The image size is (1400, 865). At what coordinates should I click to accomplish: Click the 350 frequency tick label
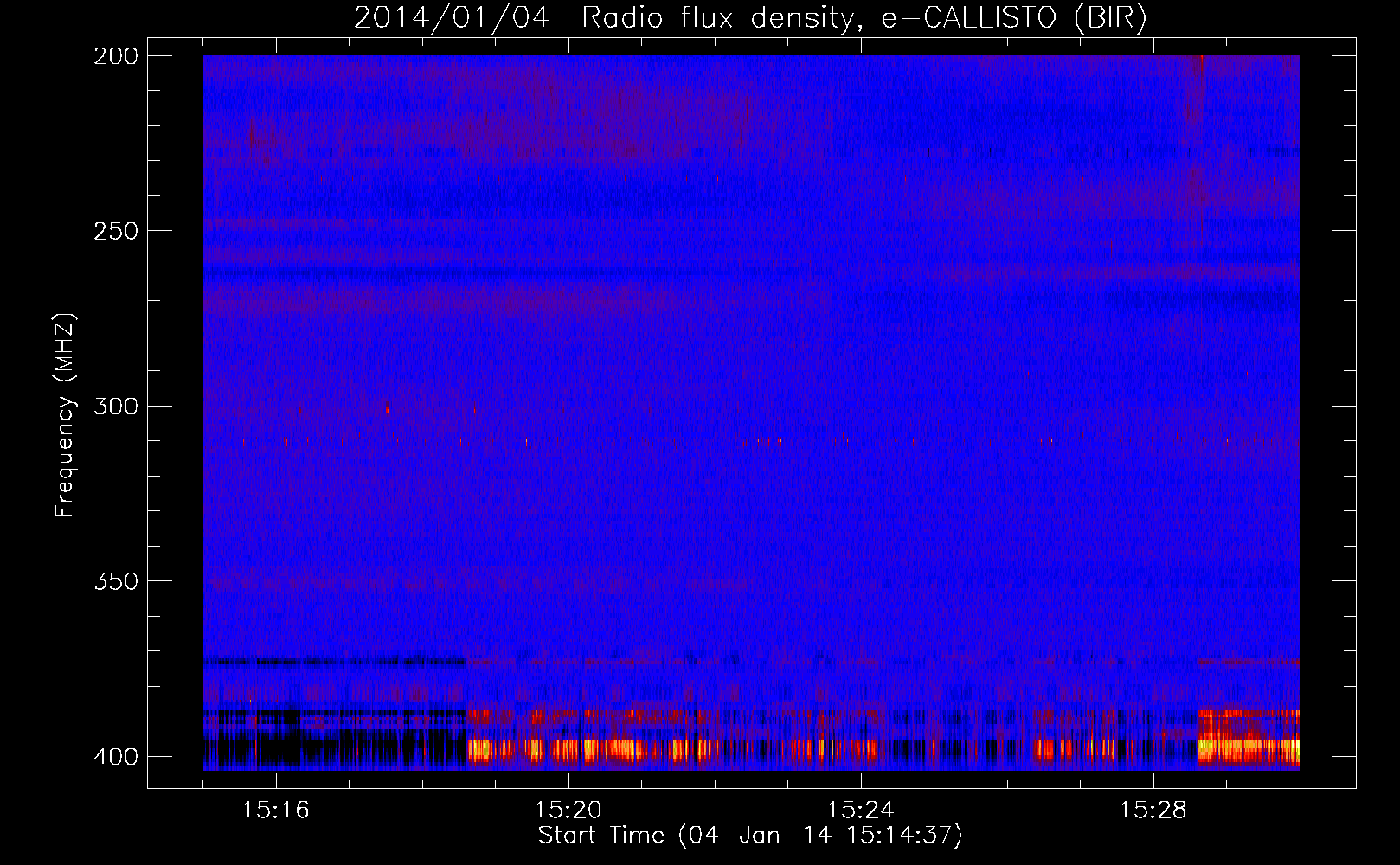click(116, 581)
